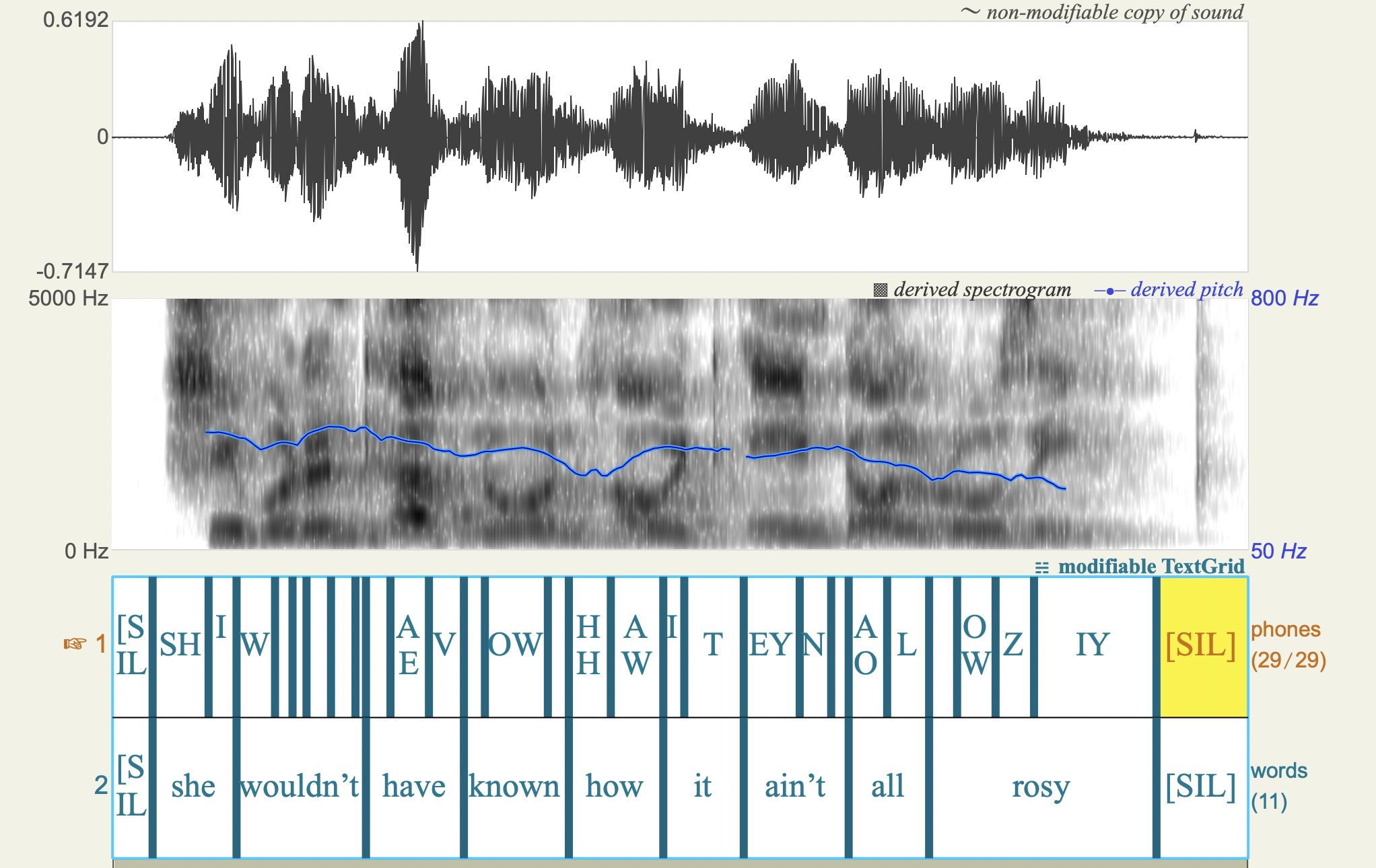
Task: Select the first [SIL] interval in words tier
Action: 131,787
